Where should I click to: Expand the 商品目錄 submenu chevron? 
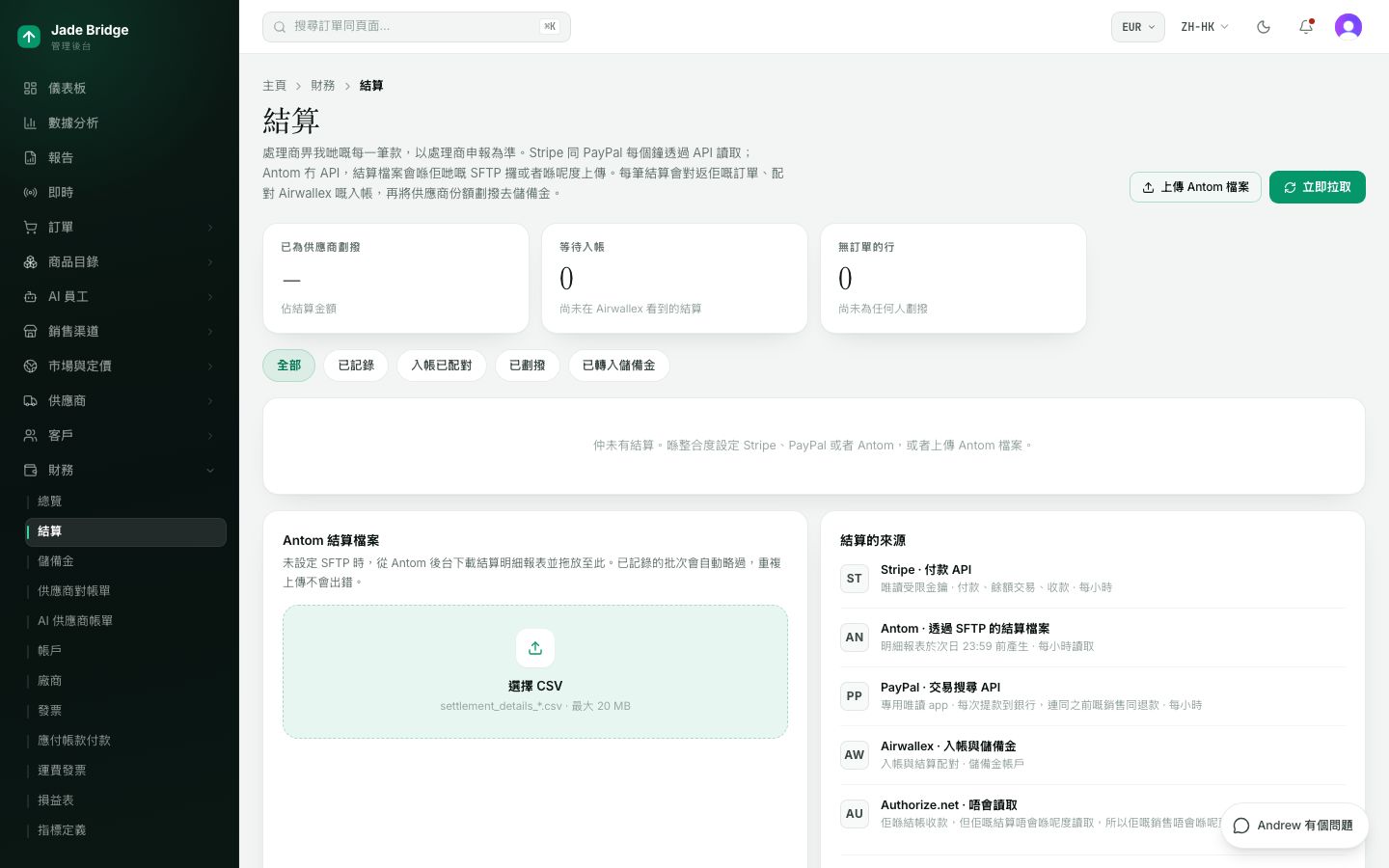210,262
